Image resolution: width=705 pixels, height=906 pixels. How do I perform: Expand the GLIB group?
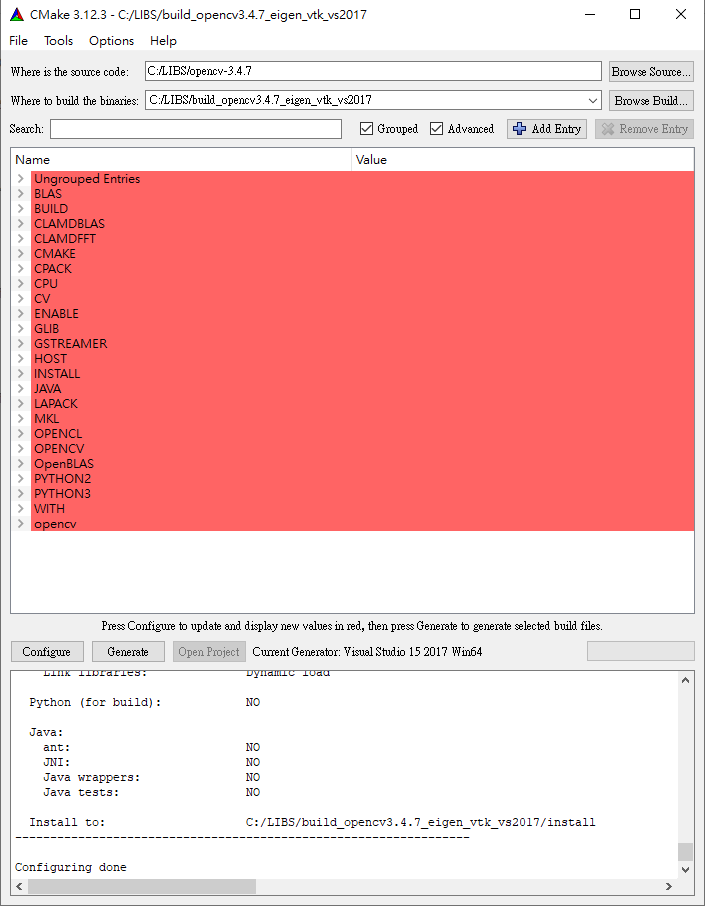(x=20, y=329)
